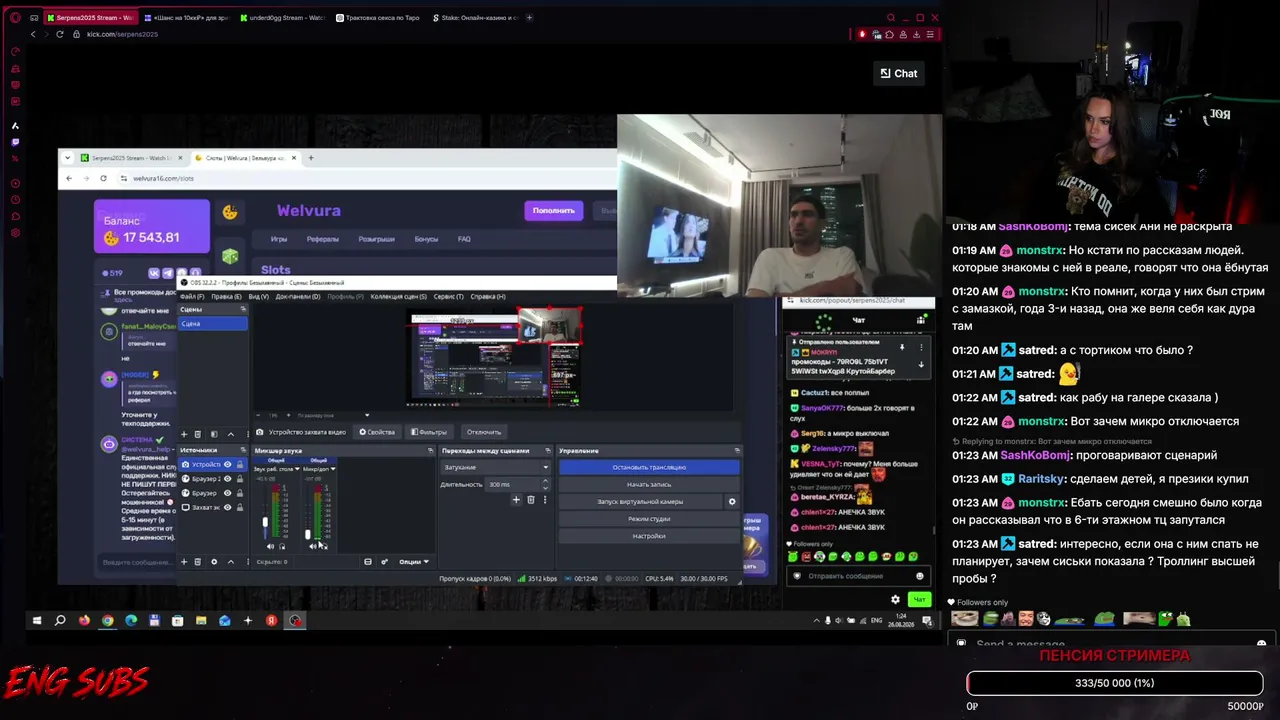Click the Отключить button in OBS
1280x720 pixels.
tap(483, 432)
